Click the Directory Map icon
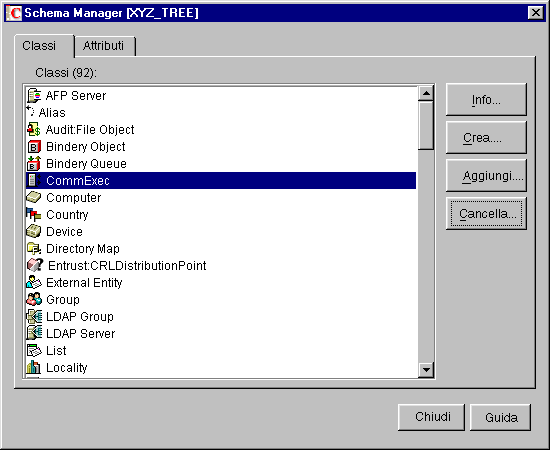Screen dimensions: 550x450 pos(34,248)
